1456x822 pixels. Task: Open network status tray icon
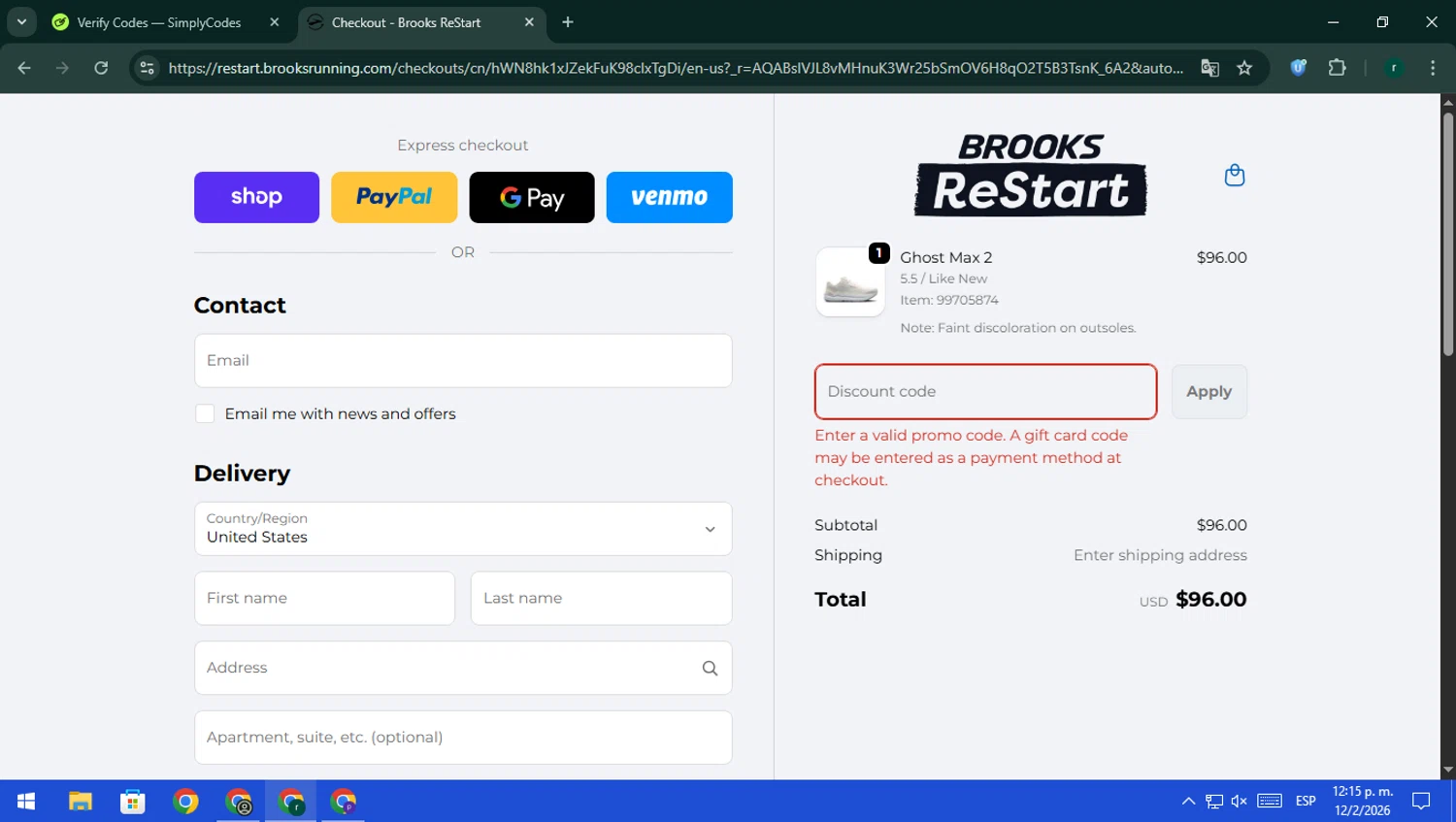point(1214,802)
